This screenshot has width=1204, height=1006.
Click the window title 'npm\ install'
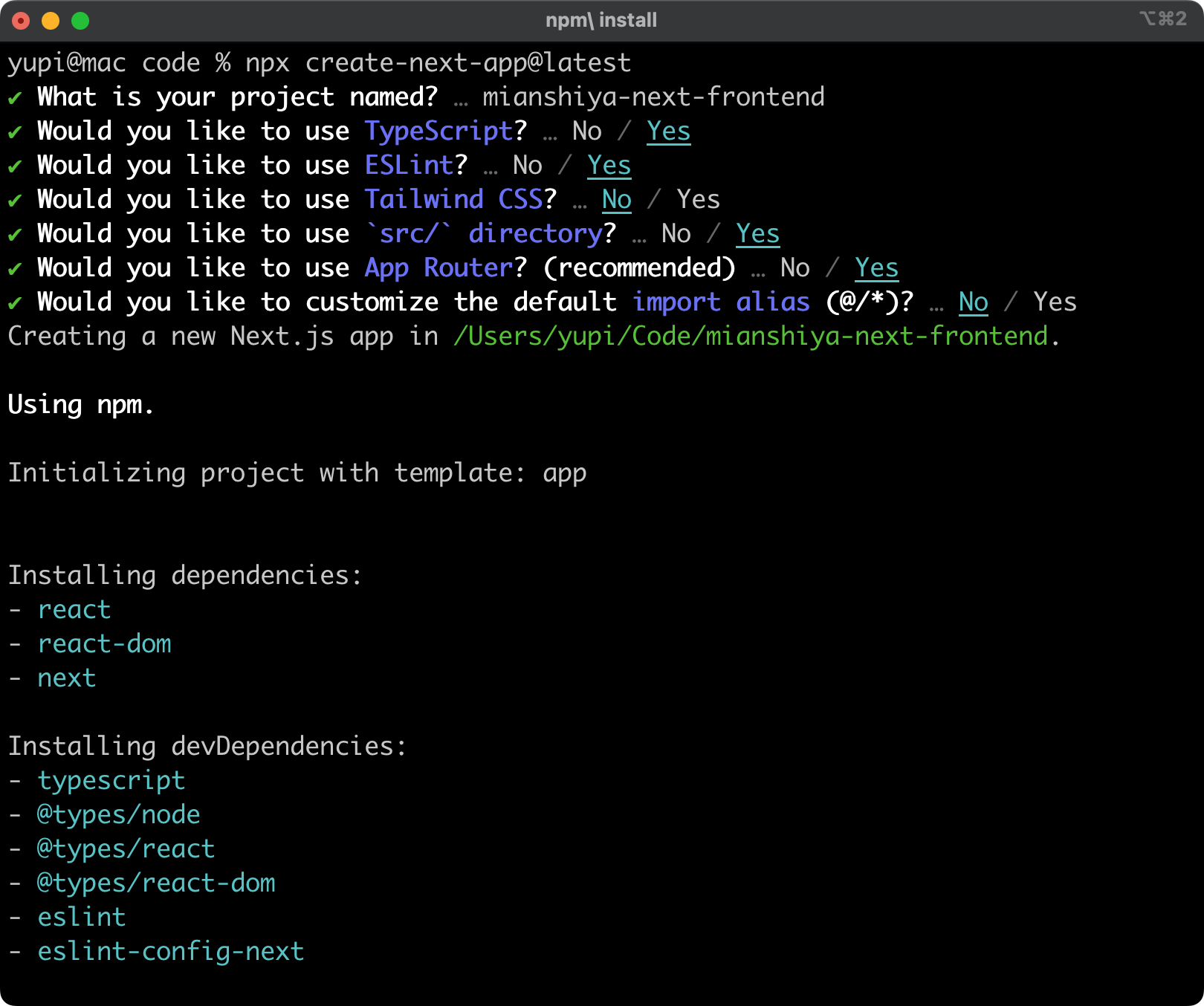click(601, 20)
